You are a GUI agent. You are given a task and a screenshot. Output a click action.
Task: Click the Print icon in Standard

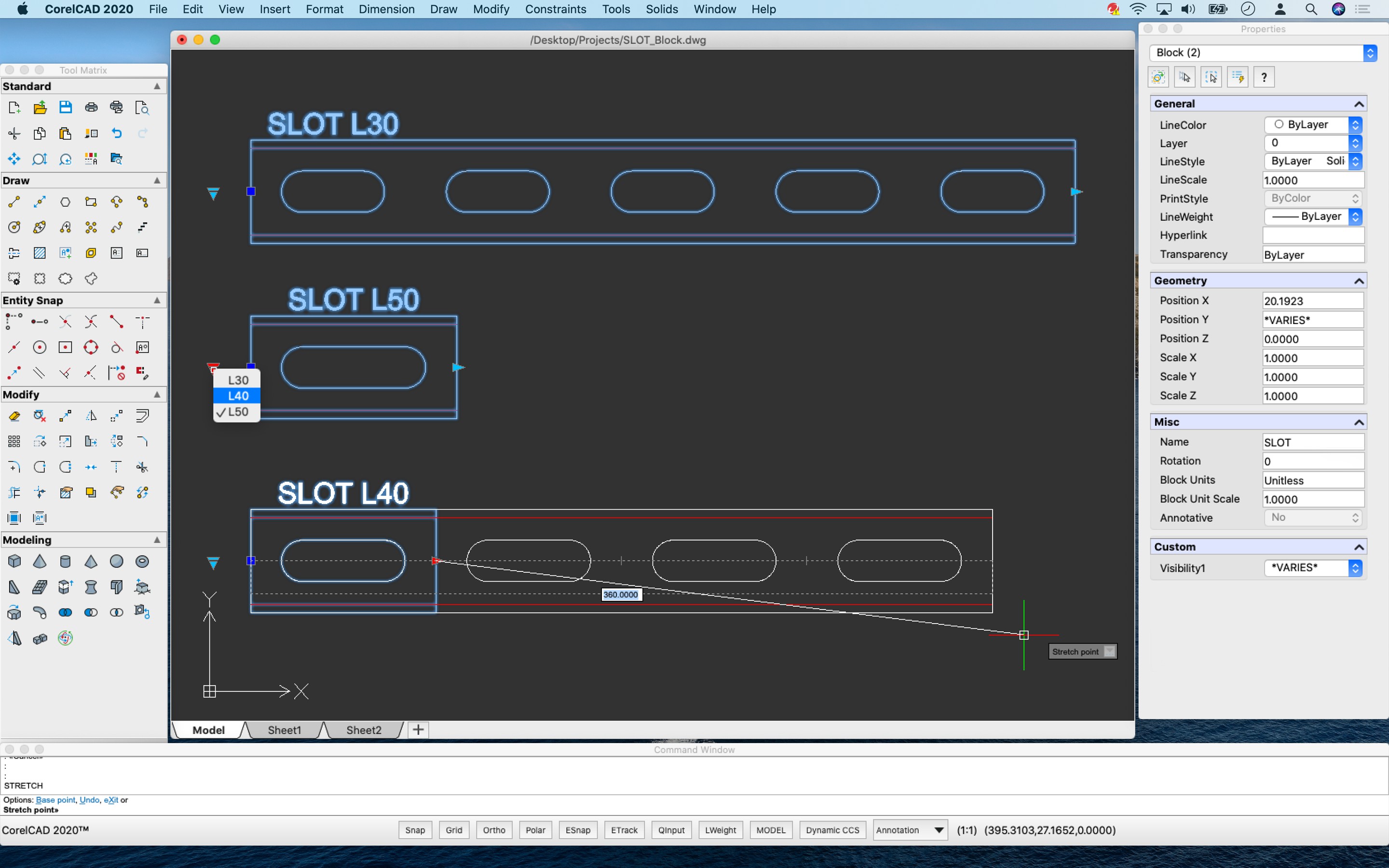click(x=91, y=108)
